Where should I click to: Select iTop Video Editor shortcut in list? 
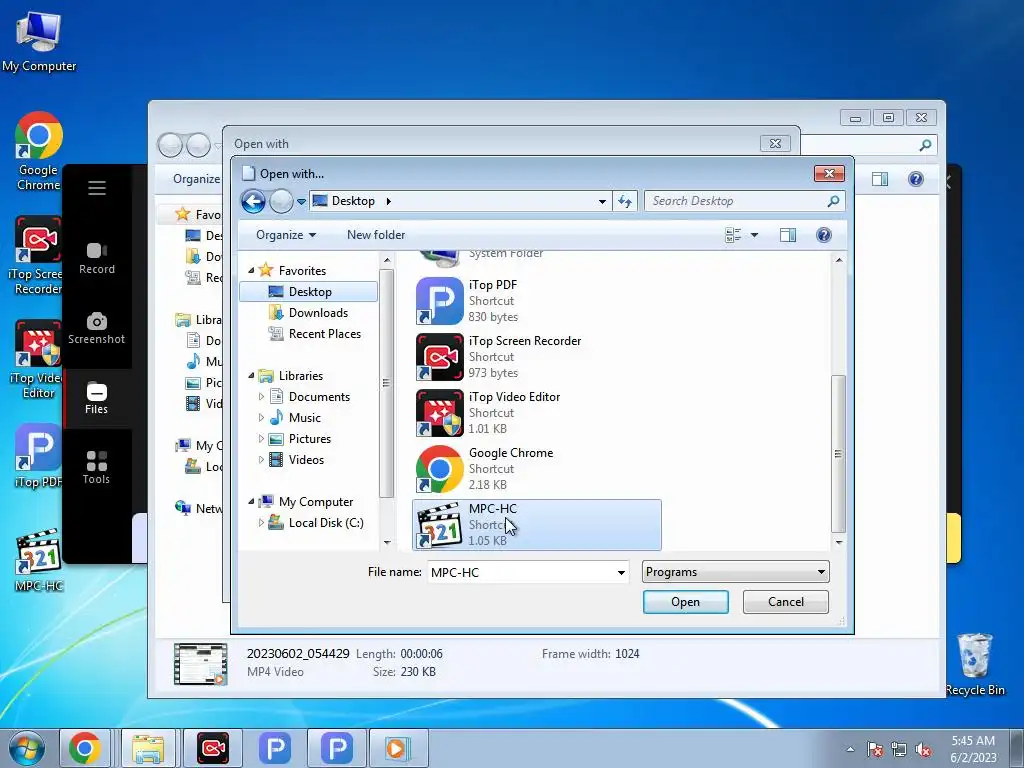536,412
